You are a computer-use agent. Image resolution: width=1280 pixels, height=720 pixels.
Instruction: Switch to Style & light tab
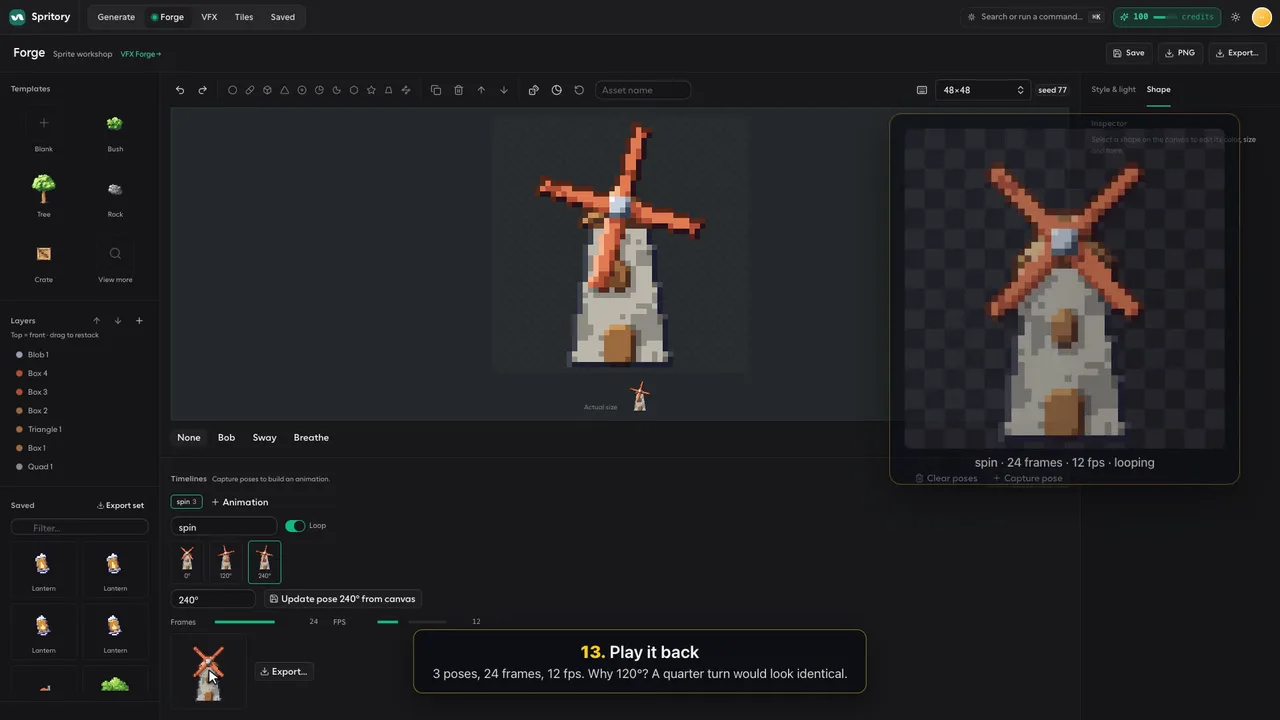point(1113,90)
